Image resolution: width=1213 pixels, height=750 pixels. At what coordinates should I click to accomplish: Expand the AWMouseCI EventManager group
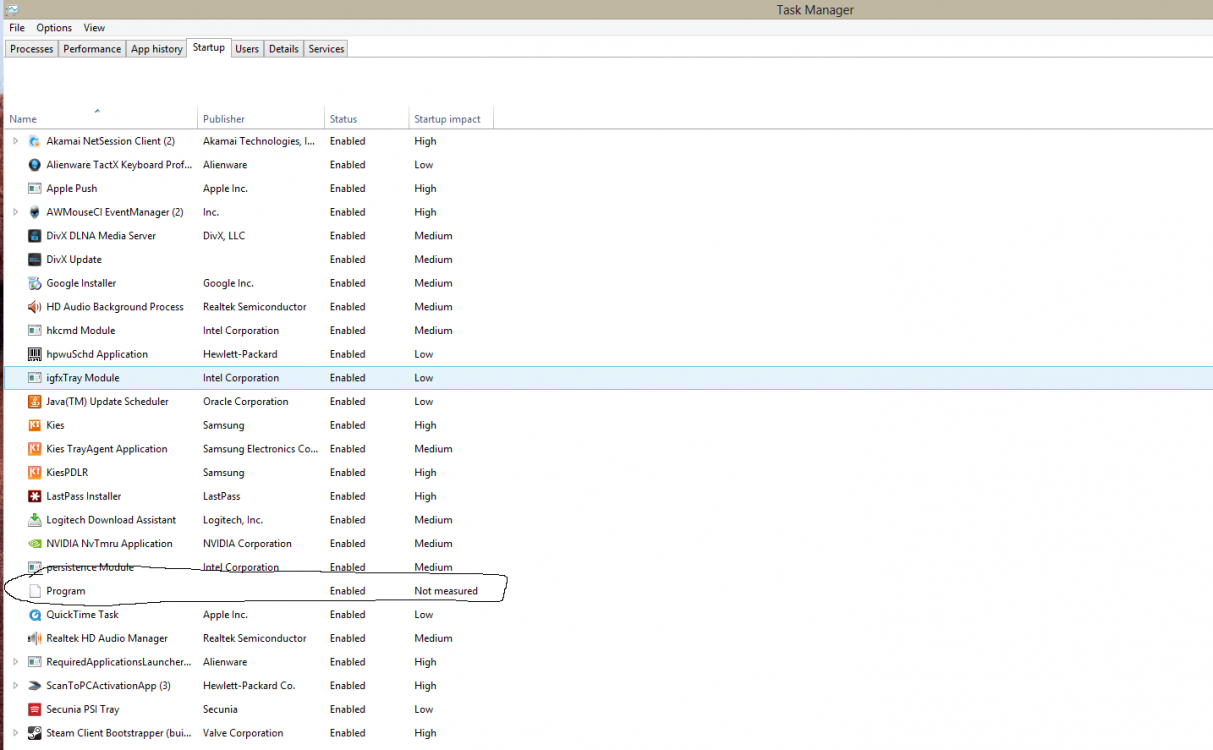click(15, 212)
